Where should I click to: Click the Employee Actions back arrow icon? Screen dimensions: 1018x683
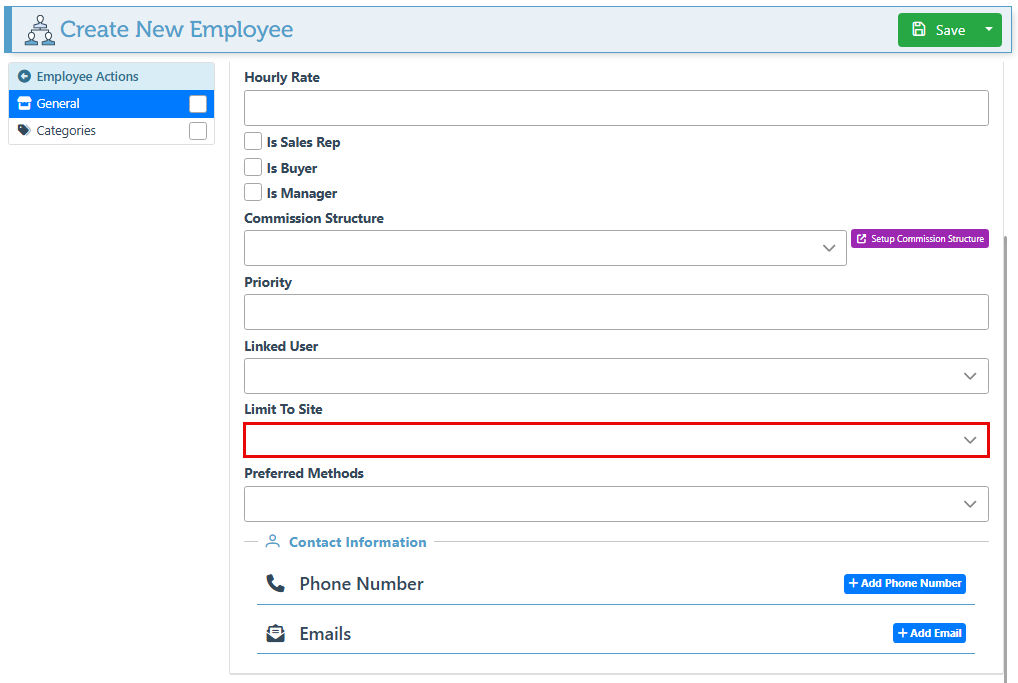[x=24, y=77]
